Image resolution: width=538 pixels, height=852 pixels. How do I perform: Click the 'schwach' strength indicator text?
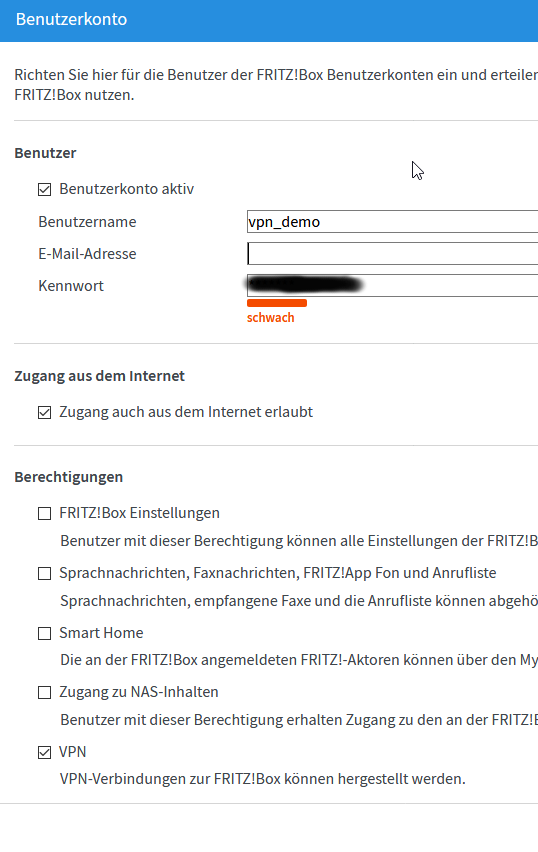[271, 318]
